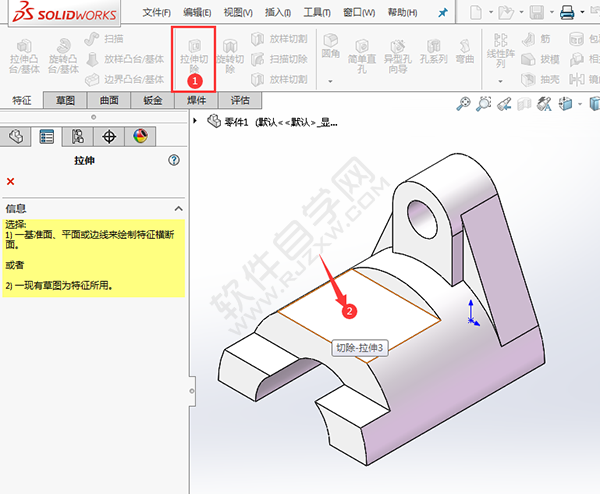Select 边界凸台/基体 boundary boss tool

coord(125,79)
